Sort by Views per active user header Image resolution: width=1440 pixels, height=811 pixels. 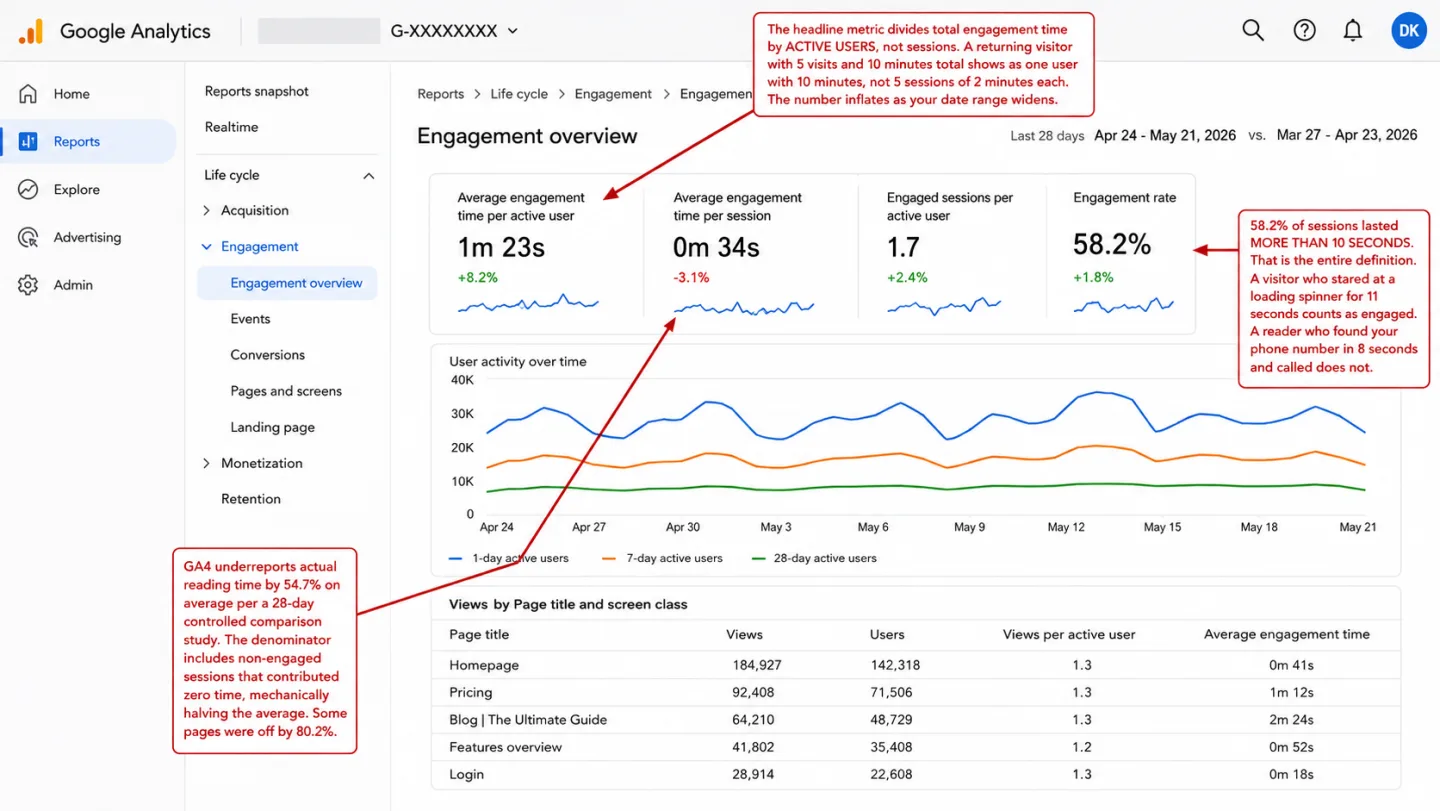[x=1069, y=634]
